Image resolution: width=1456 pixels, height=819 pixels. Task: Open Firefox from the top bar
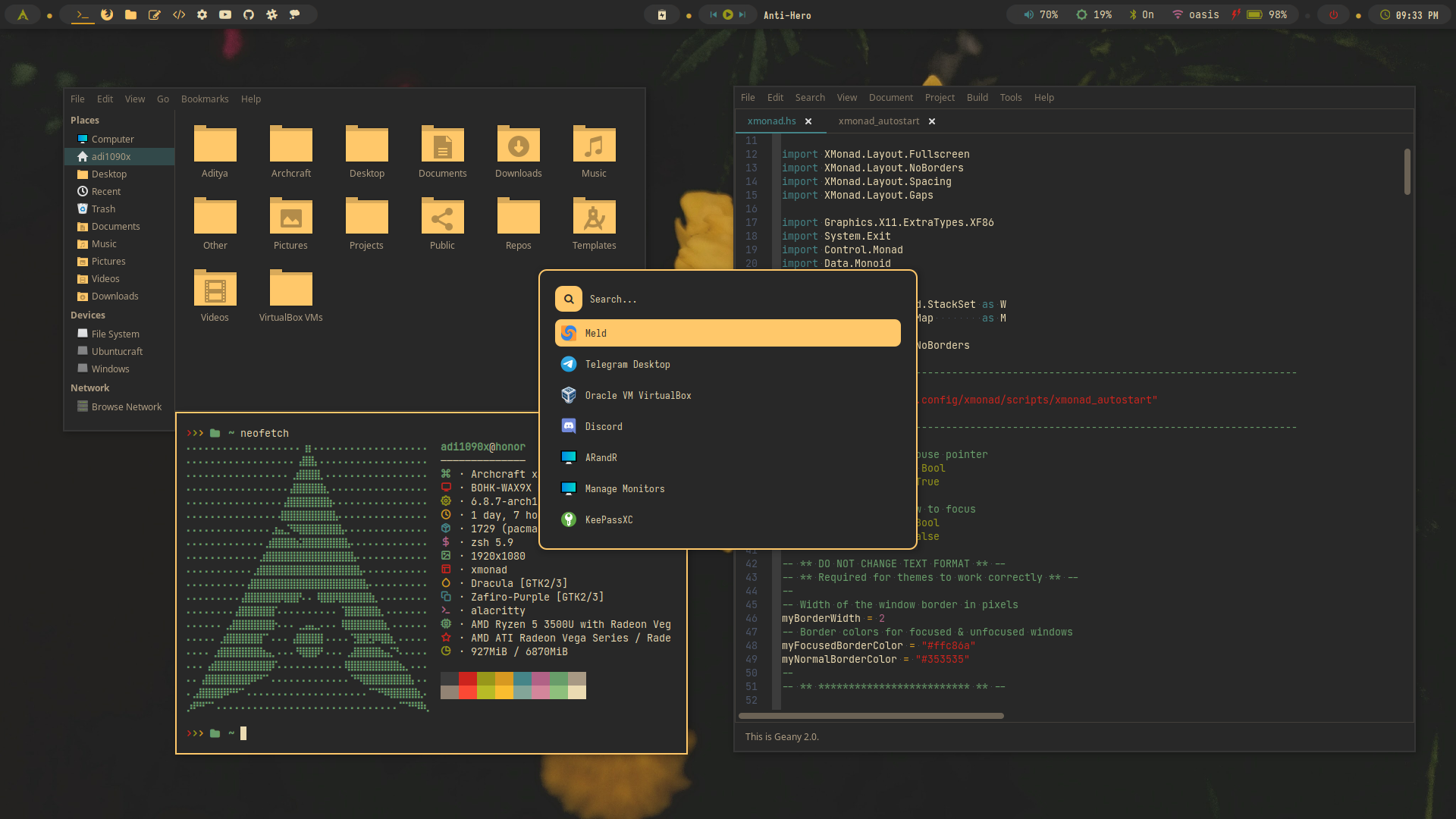pos(107,14)
